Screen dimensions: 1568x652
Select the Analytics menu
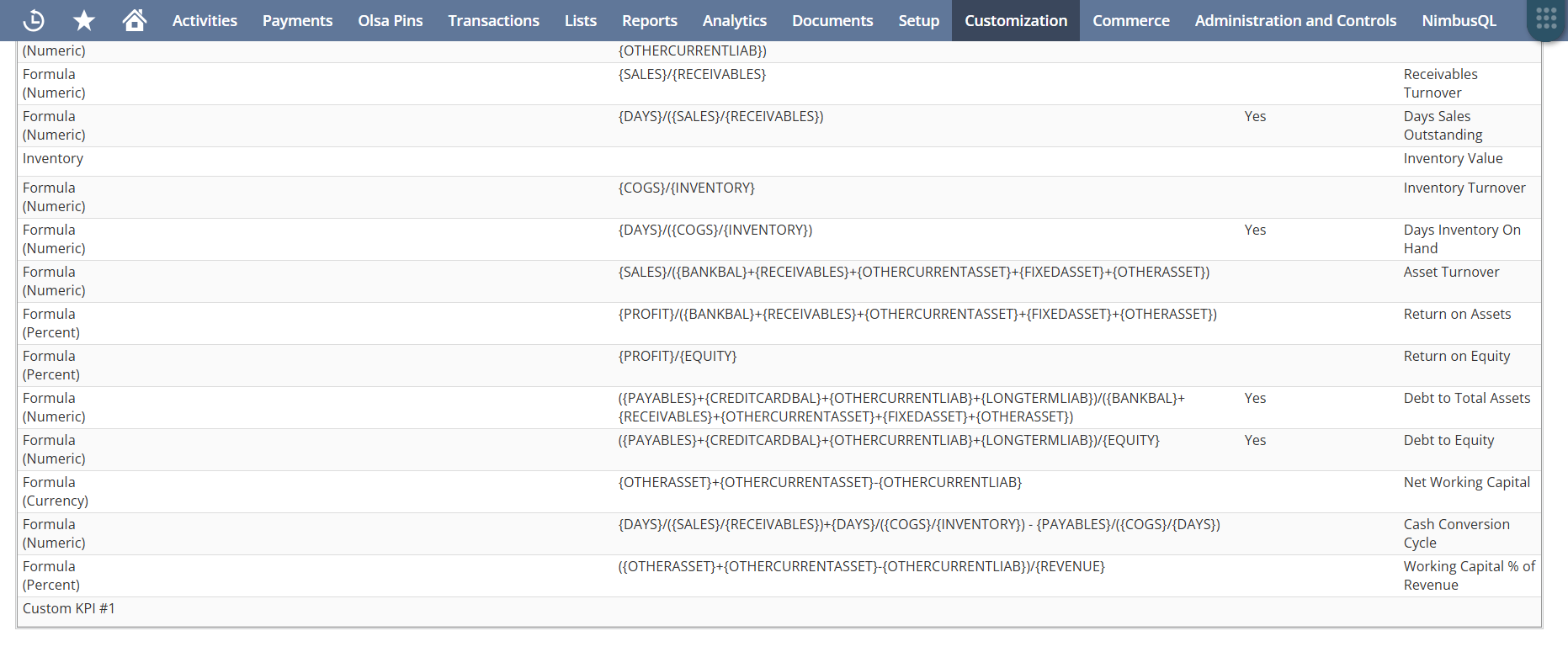734,20
